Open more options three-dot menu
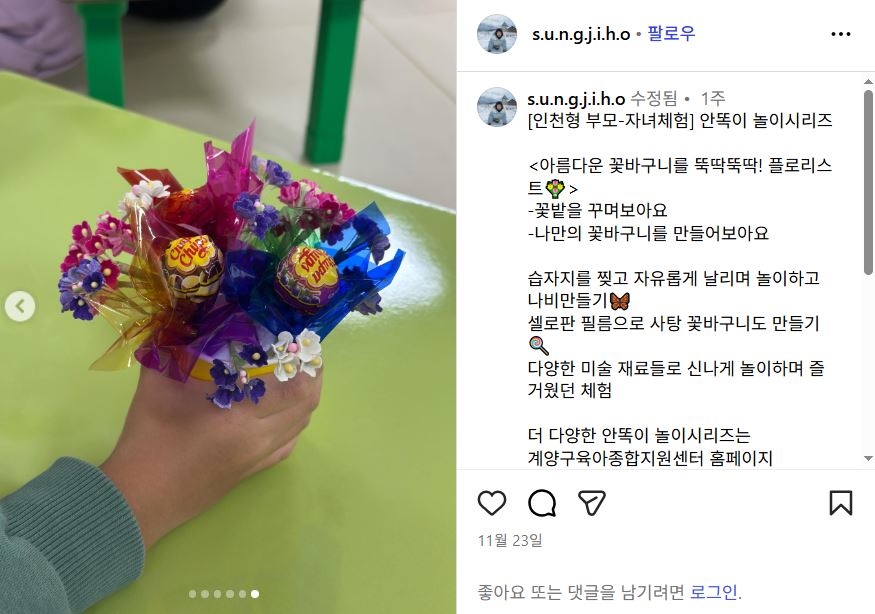875x614 pixels. coord(840,34)
